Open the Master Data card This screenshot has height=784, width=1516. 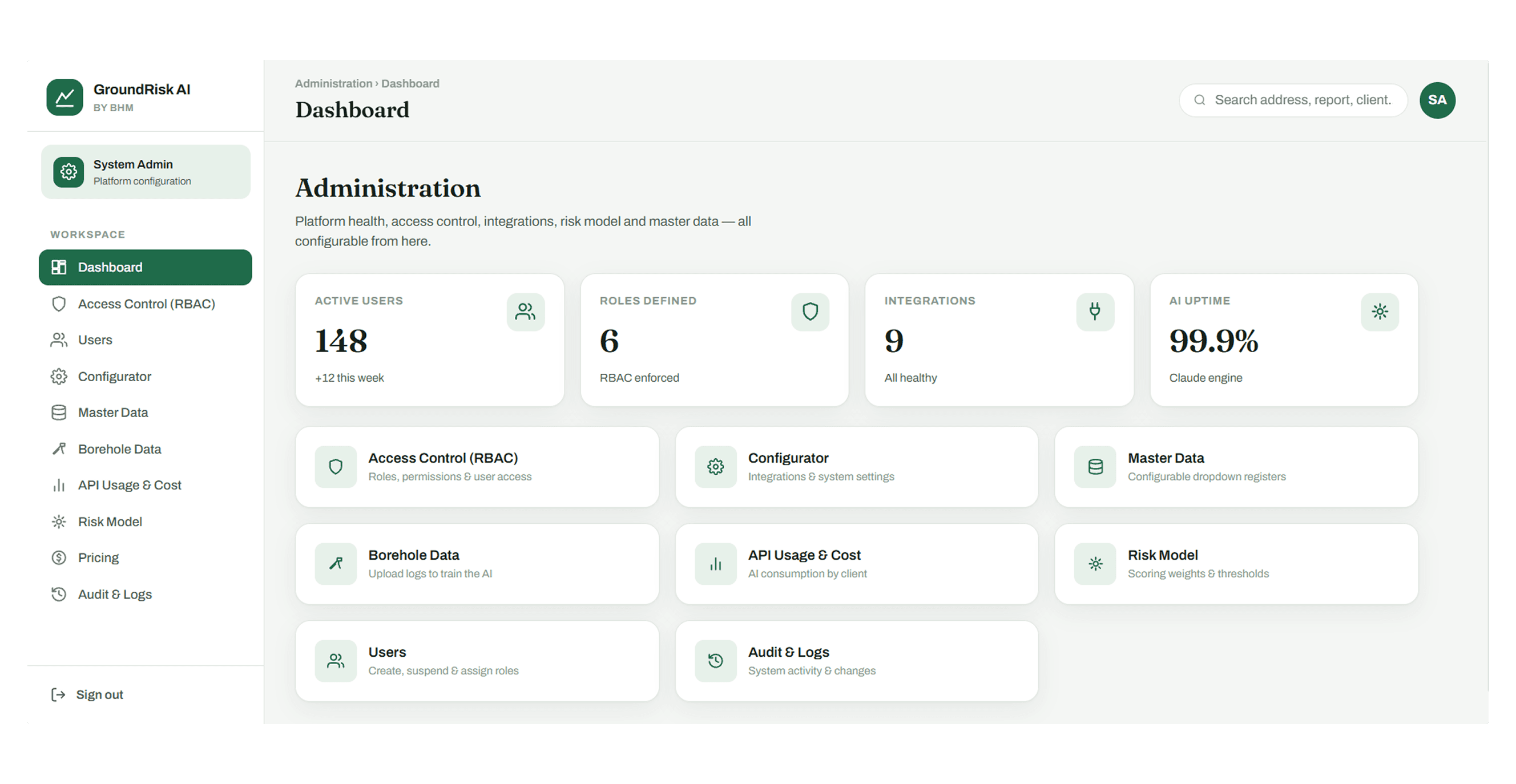[x=1236, y=467]
